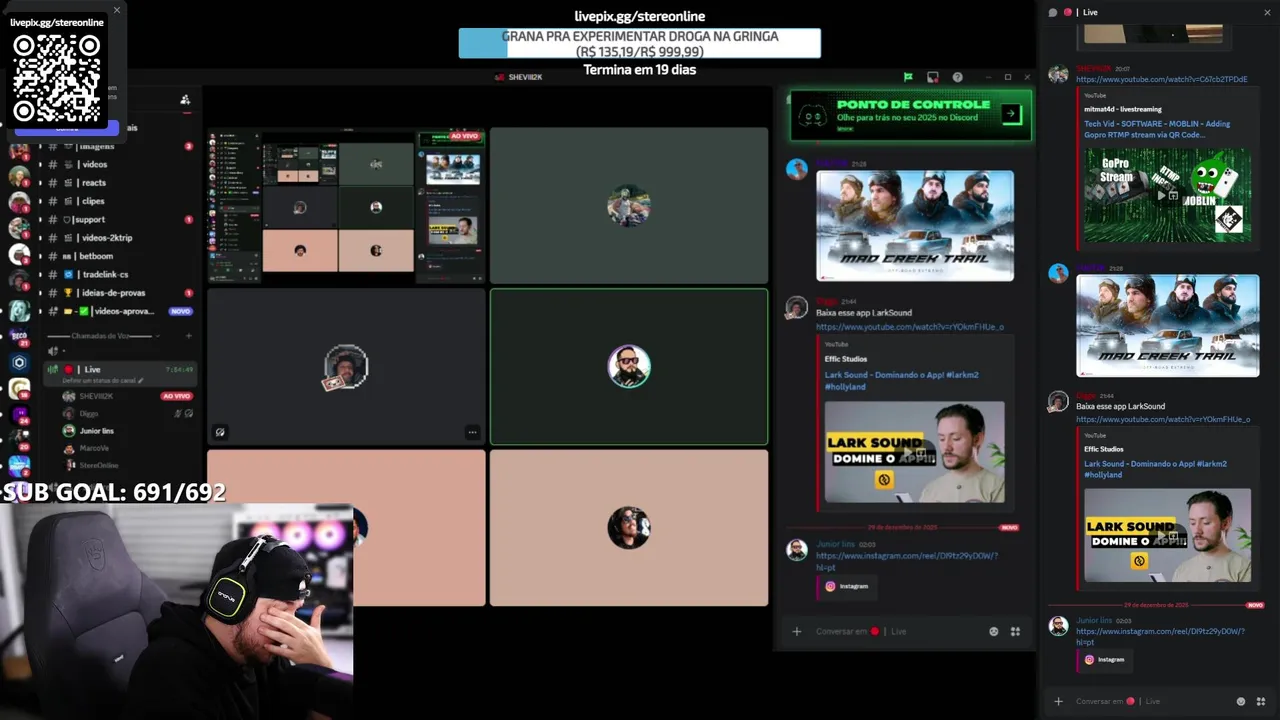
Task: Play Lark Sound thumbnail in overlay chat
Action: [1167, 535]
